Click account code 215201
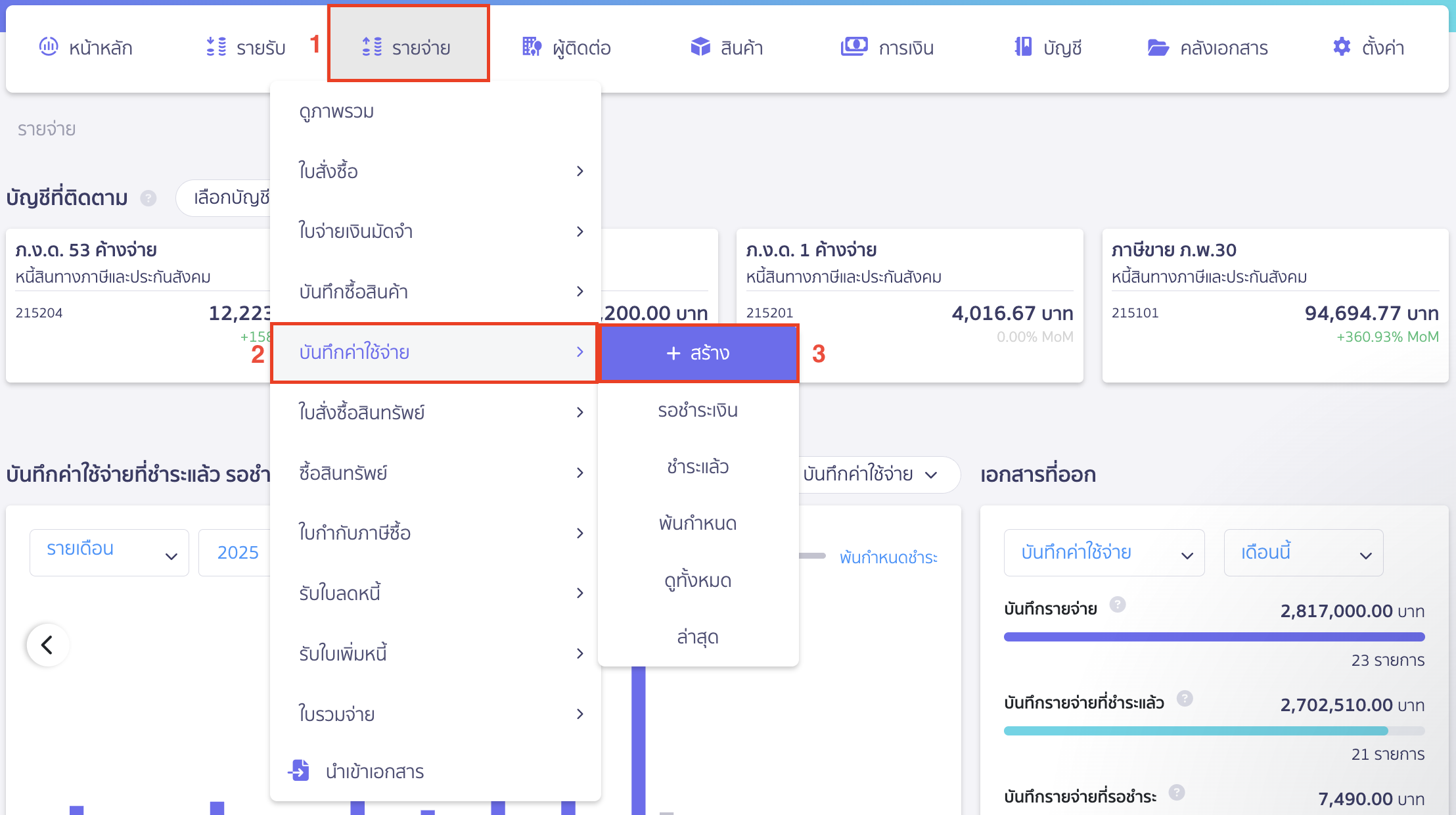The width and height of the screenshot is (1456, 815). (x=769, y=313)
